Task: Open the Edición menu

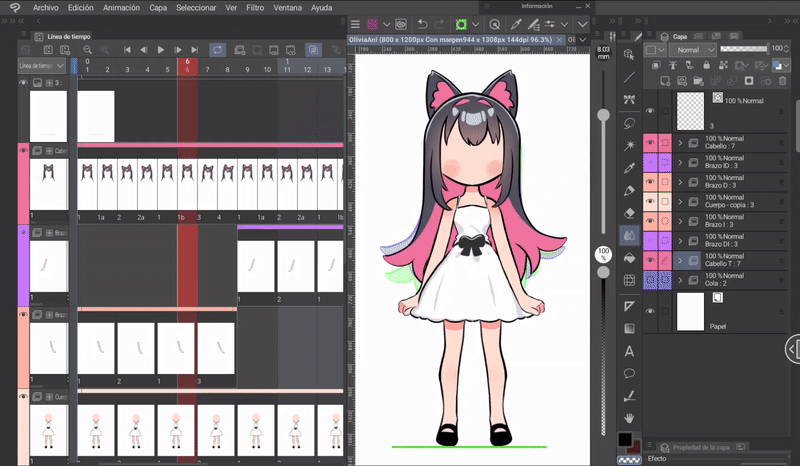Action: coord(81,8)
